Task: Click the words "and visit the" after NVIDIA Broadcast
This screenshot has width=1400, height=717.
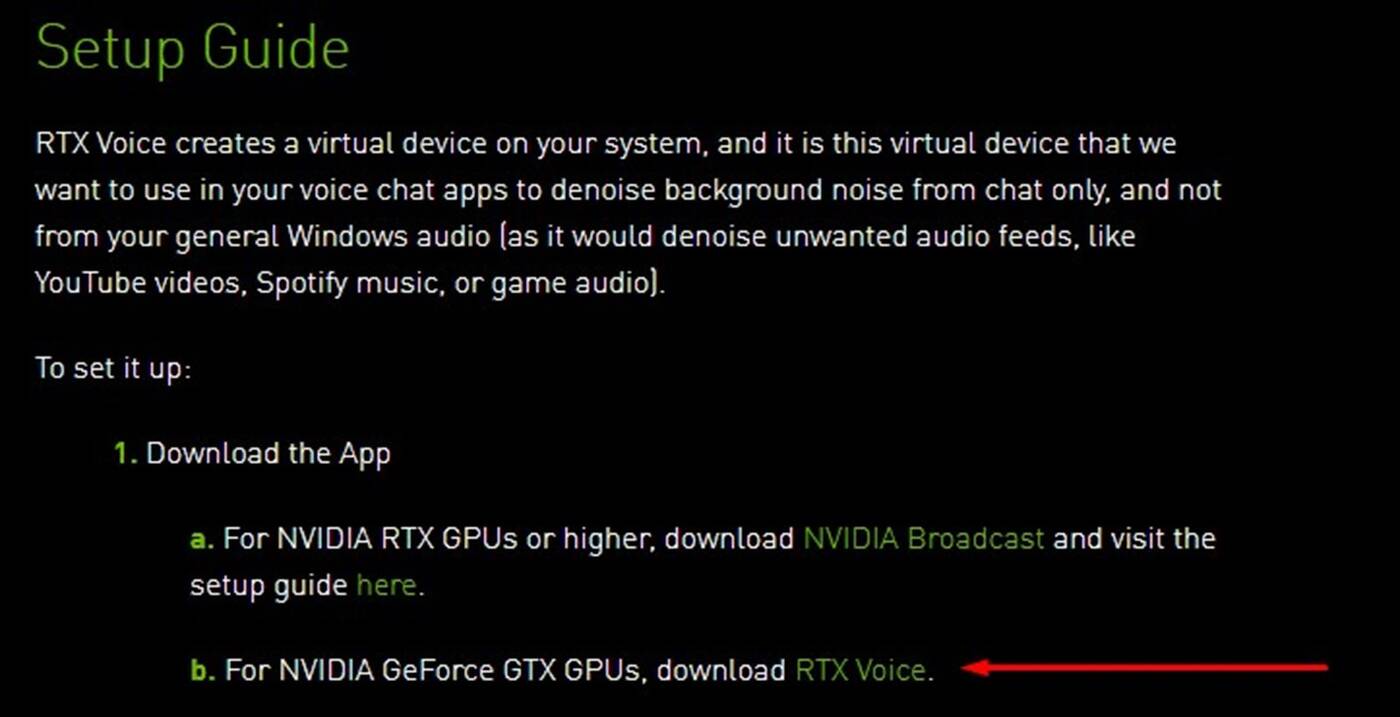Action: pyautogui.click(x=1134, y=538)
